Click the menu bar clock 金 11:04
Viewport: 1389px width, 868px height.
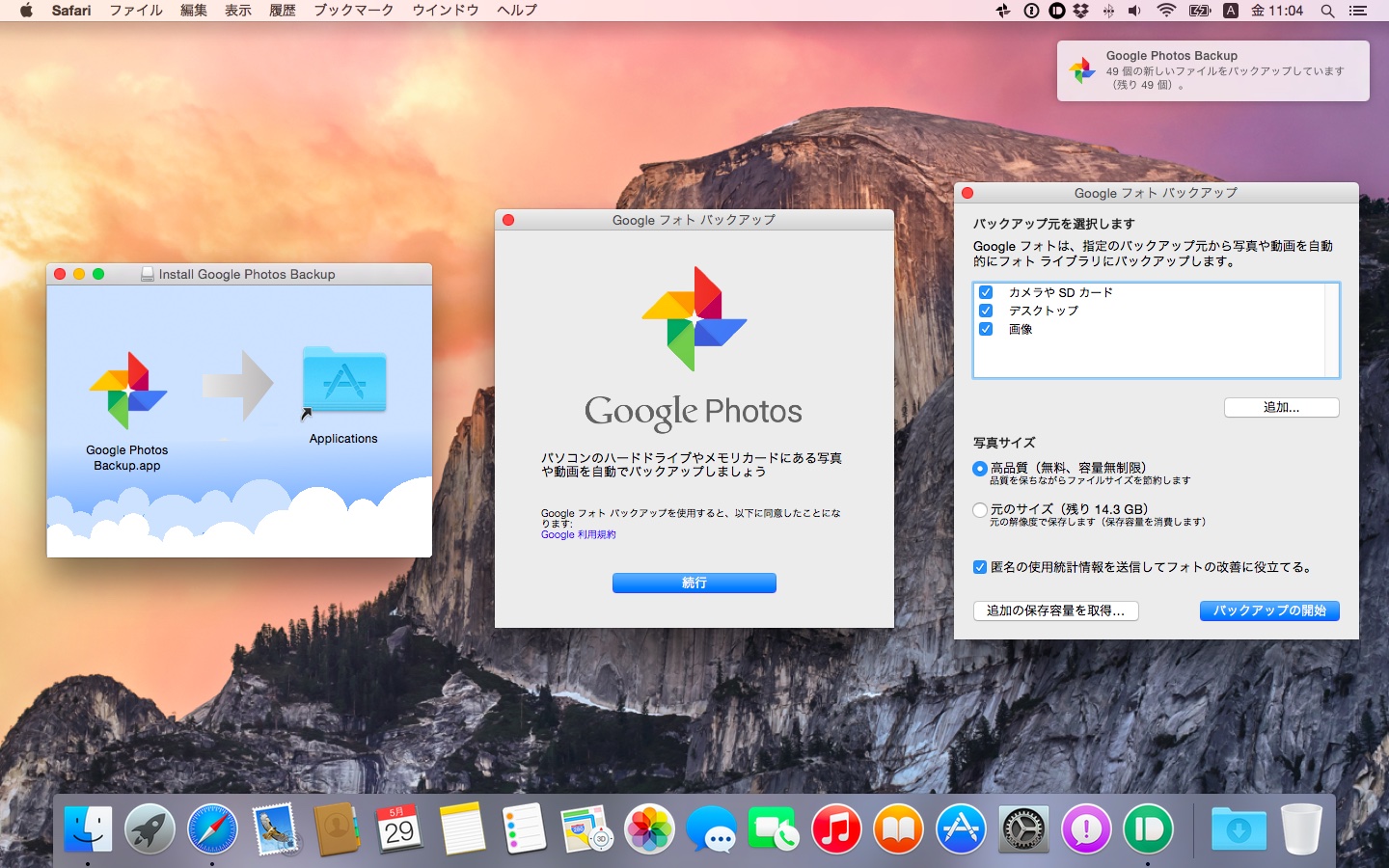click(x=1277, y=11)
